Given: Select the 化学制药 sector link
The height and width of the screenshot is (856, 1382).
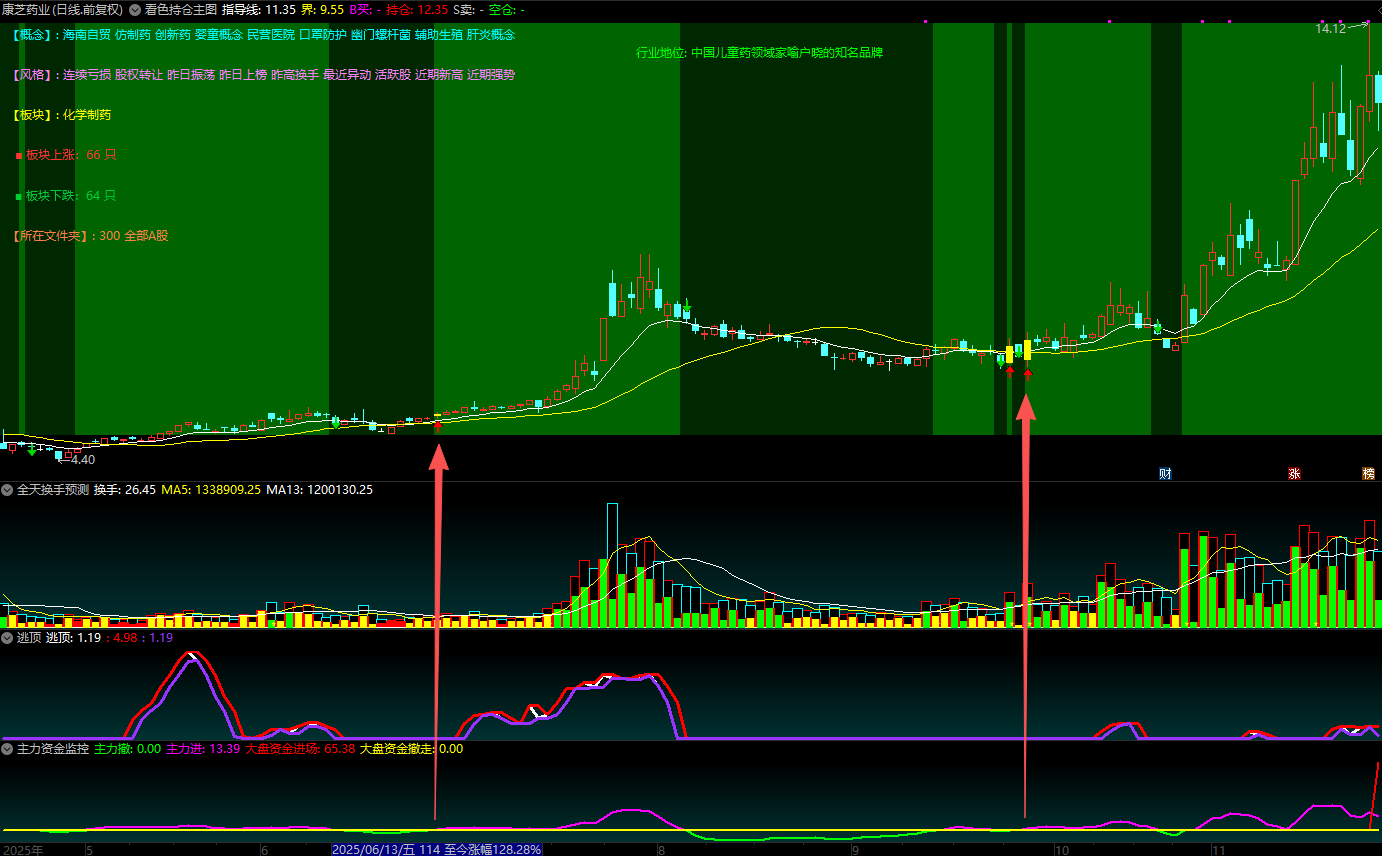Looking at the screenshot, I should [x=87, y=115].
